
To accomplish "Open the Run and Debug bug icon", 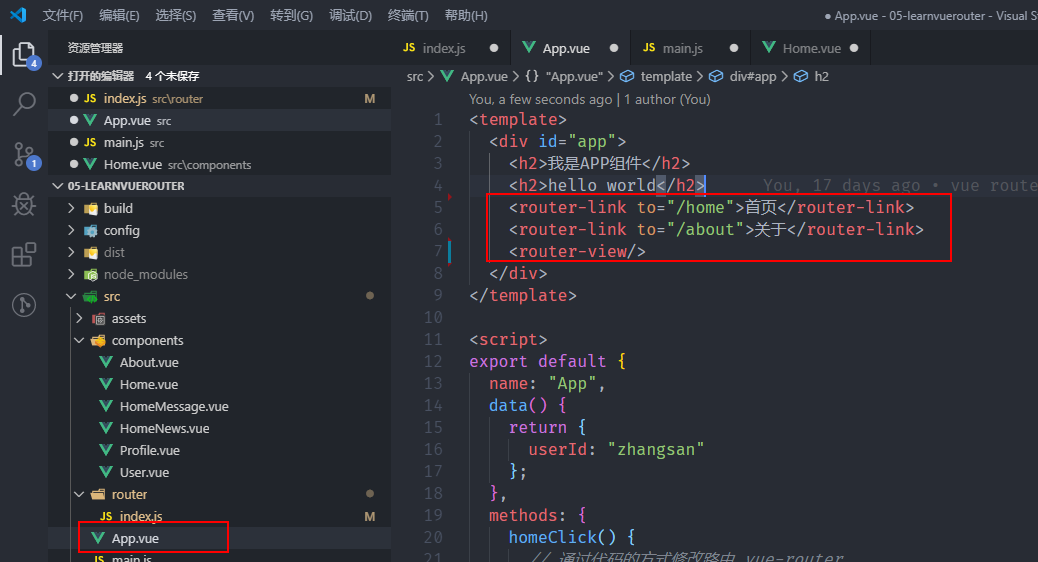I will click(x=24, y=205).
